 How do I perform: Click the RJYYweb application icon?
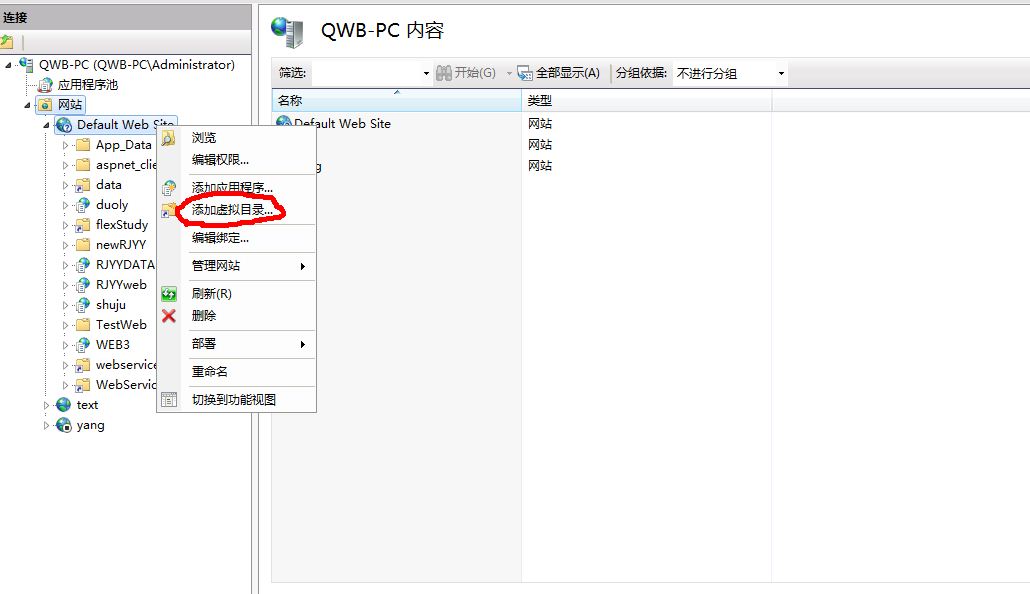pyautogui.click(x=82, y=285)
